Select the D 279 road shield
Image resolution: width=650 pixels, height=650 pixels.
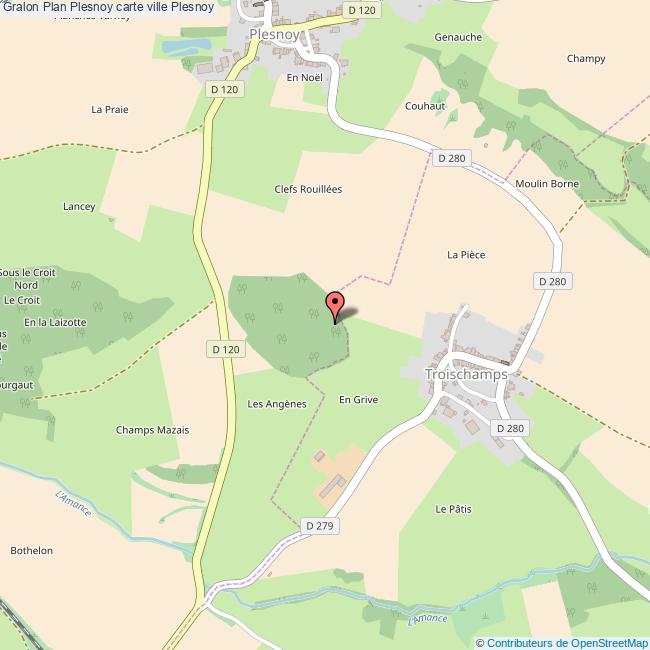pyautogui.click(x=320, y=526)
